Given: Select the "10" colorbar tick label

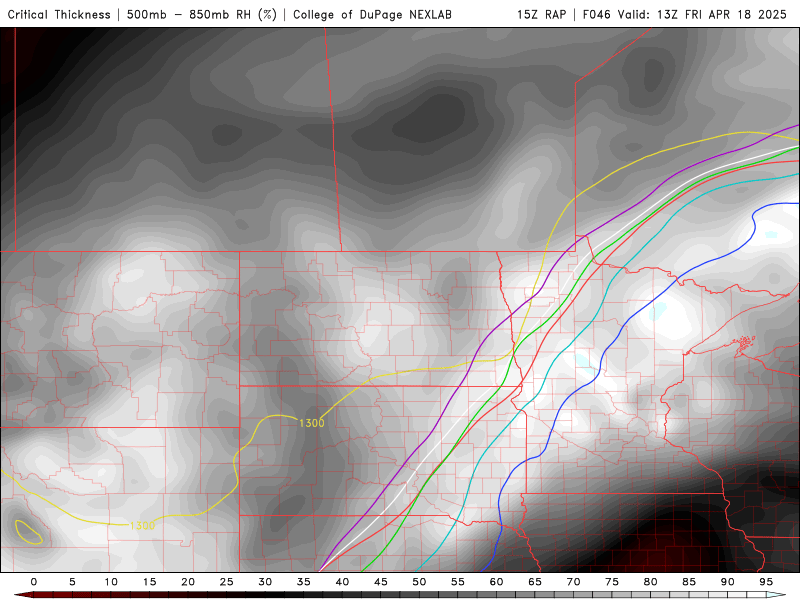Looking at the screenshot, I should coord(111,582).
